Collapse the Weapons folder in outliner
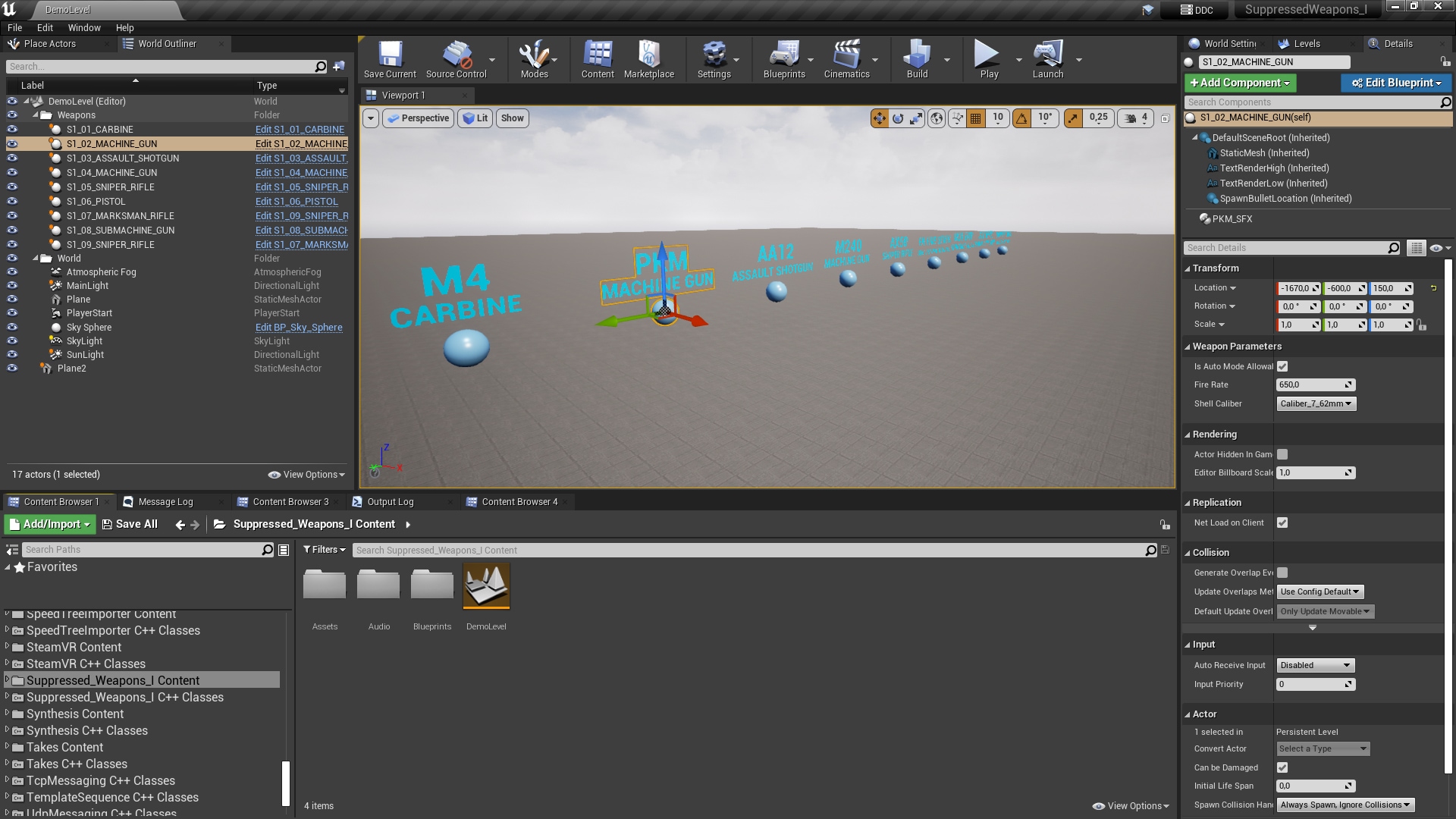 point(36,115)
